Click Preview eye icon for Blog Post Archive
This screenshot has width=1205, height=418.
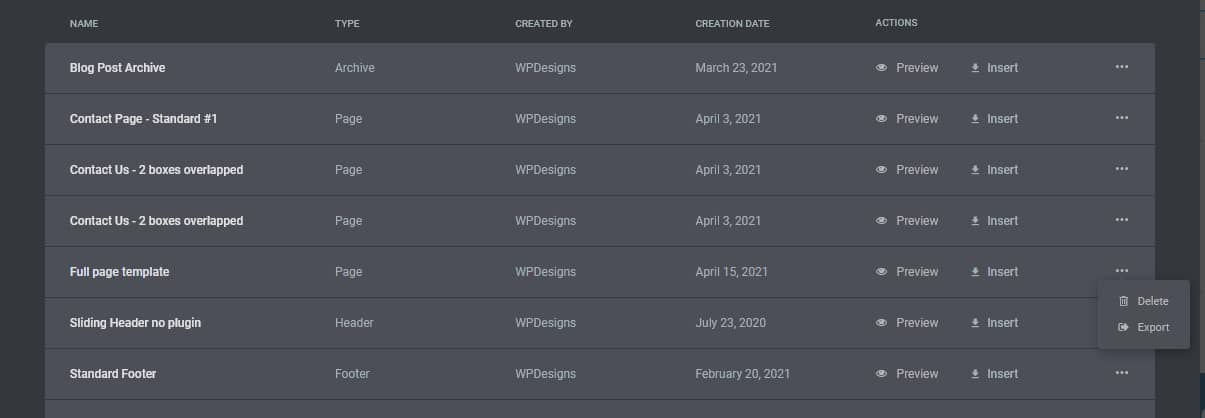pyautogui.click(x=881, y=68)
